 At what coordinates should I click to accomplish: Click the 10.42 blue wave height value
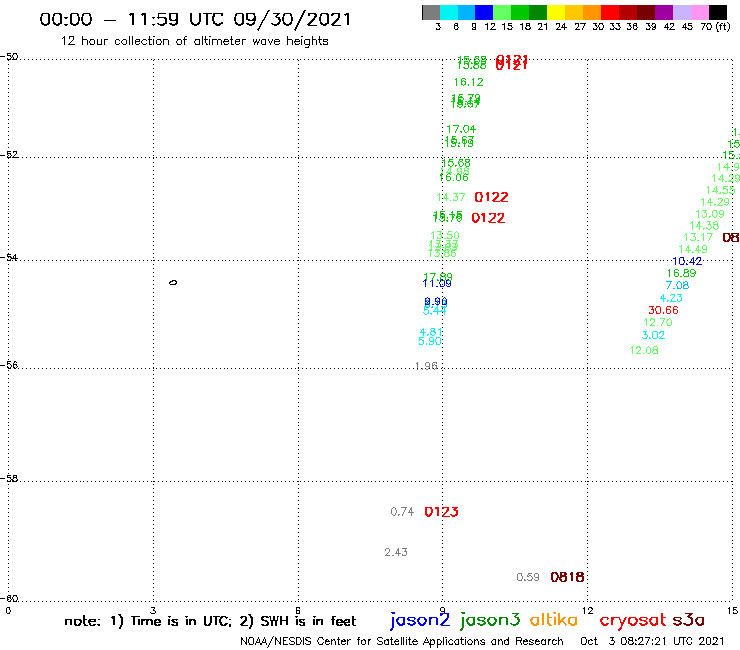(x=687, y=261)
